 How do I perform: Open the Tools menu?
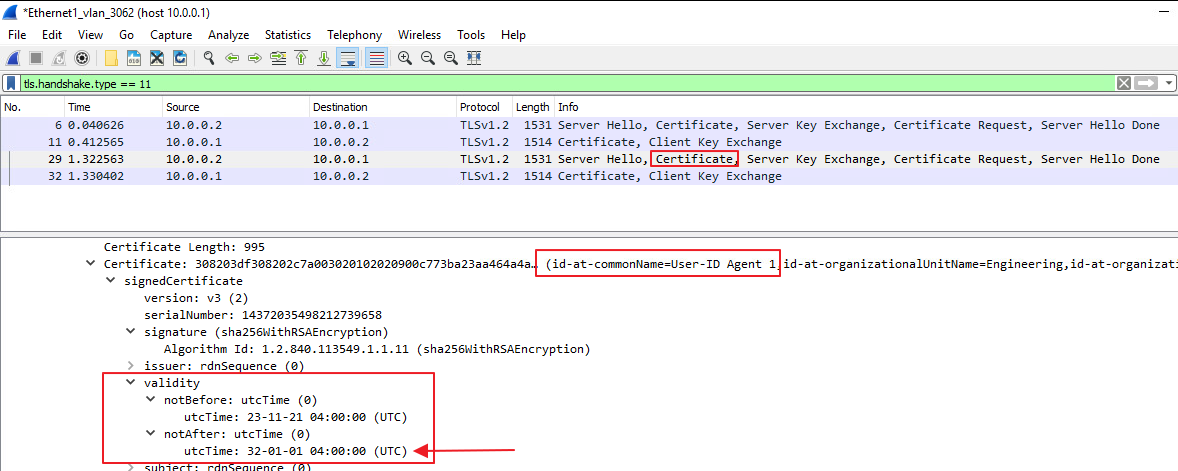(471, 35)
